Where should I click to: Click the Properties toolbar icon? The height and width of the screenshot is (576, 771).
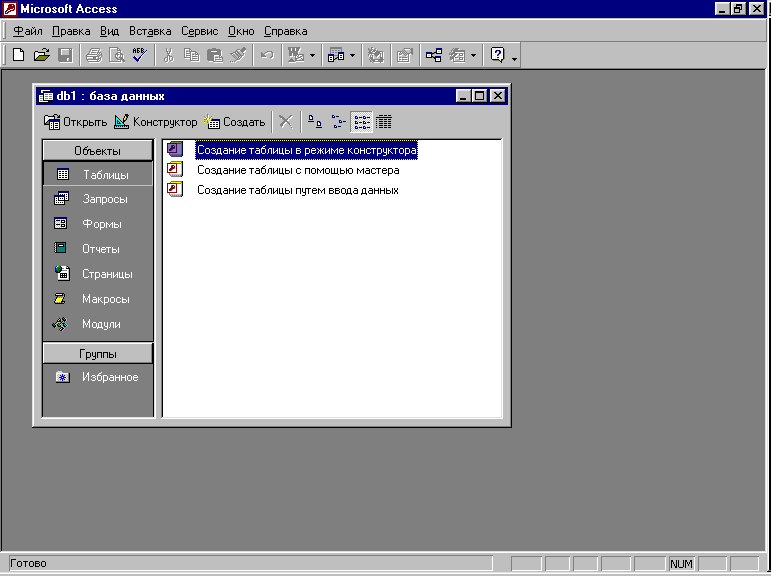click(405, 55)
